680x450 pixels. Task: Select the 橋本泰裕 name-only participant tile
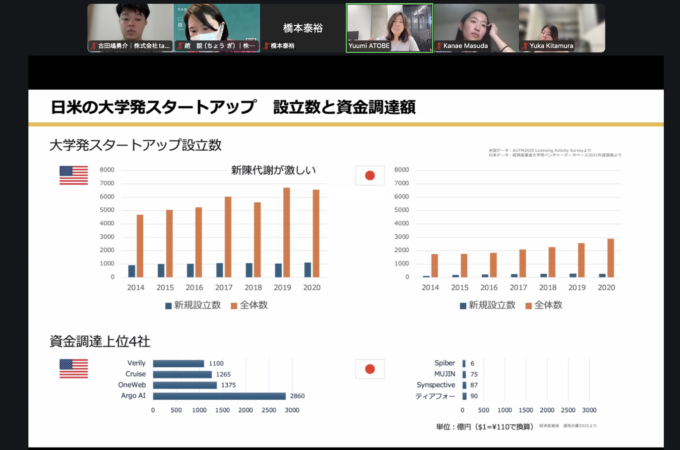[302, 27]
